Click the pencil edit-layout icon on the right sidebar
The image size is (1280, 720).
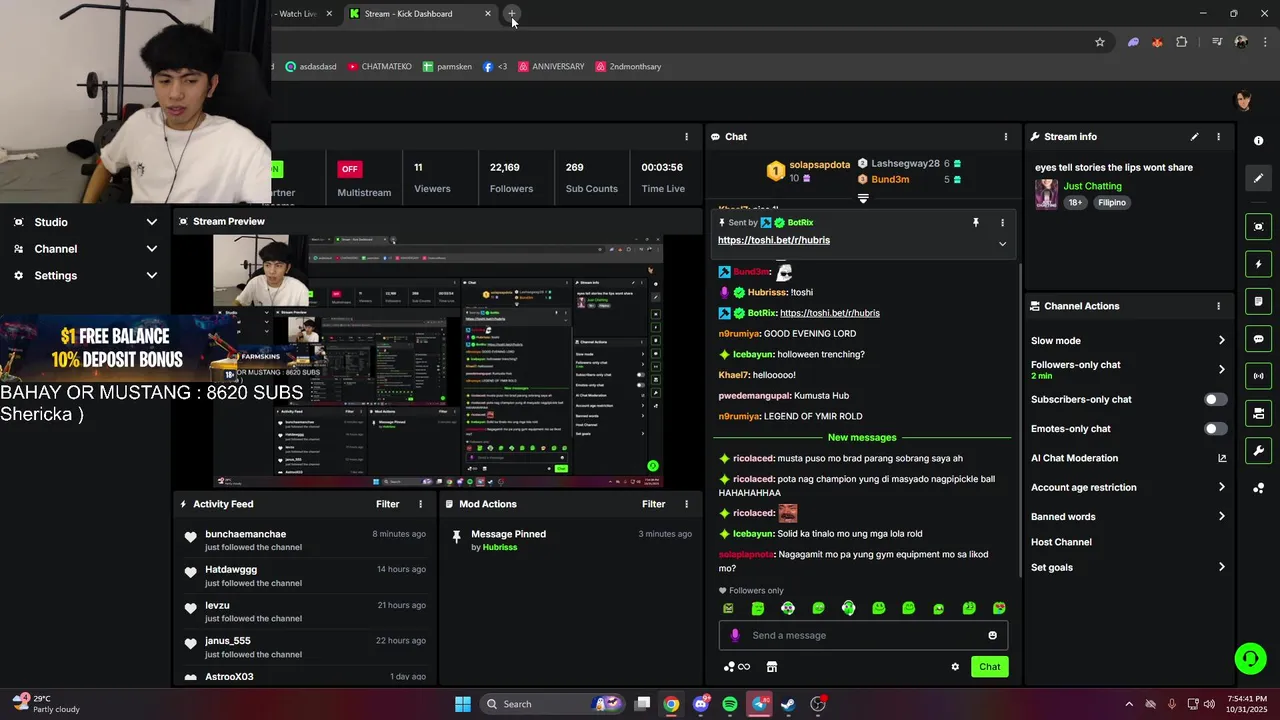point(1259,178)
